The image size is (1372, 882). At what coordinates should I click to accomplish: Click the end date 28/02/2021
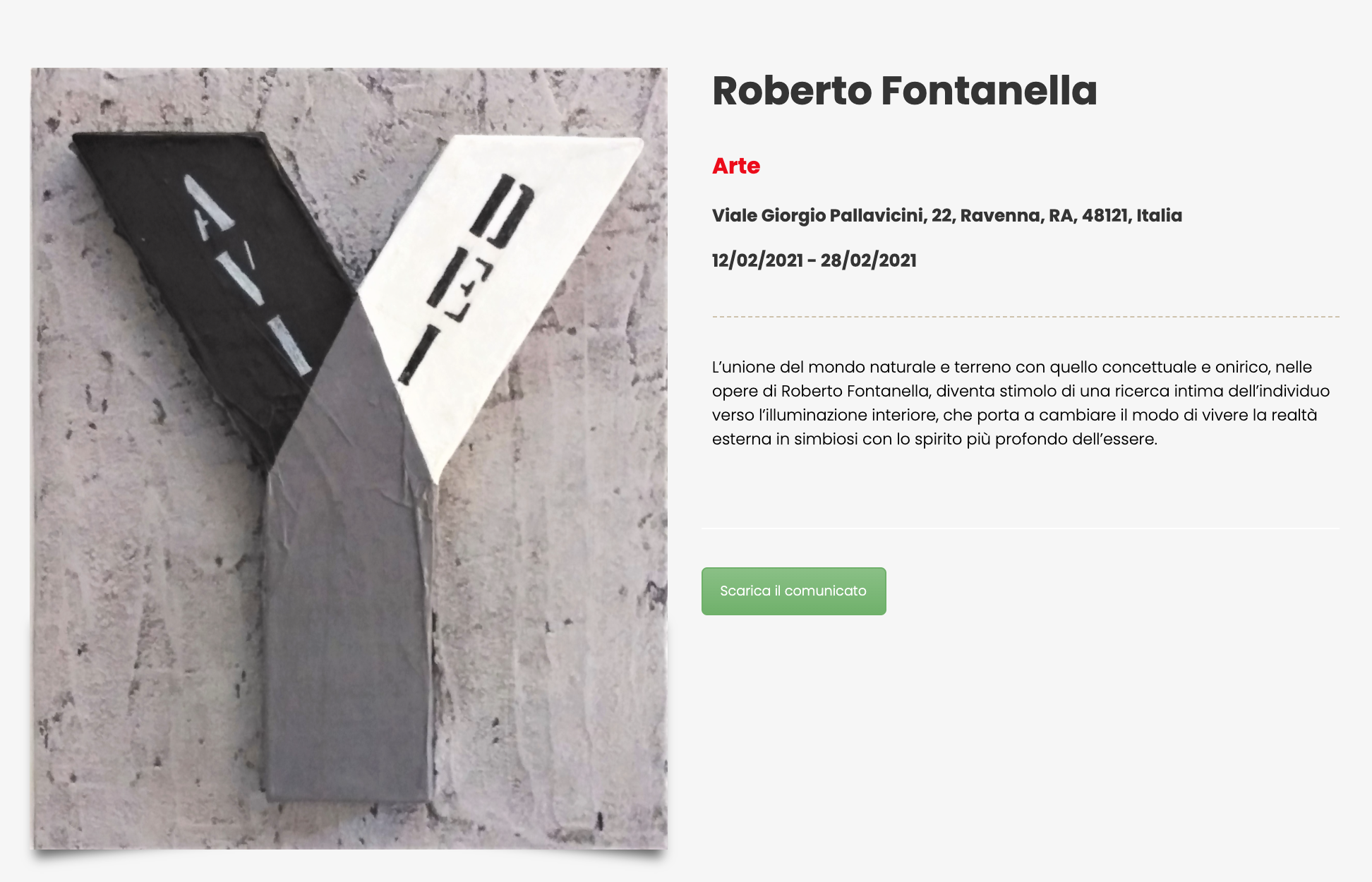coord(869,260)
